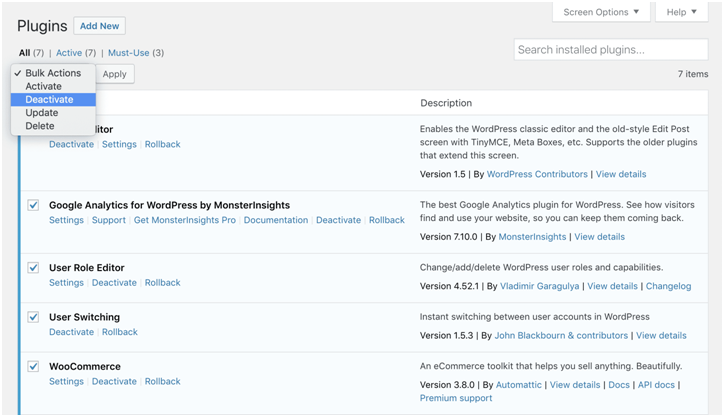Choose Activate in bulk actions list
This screenshot has height=417, width=724.
pos(43,87)
